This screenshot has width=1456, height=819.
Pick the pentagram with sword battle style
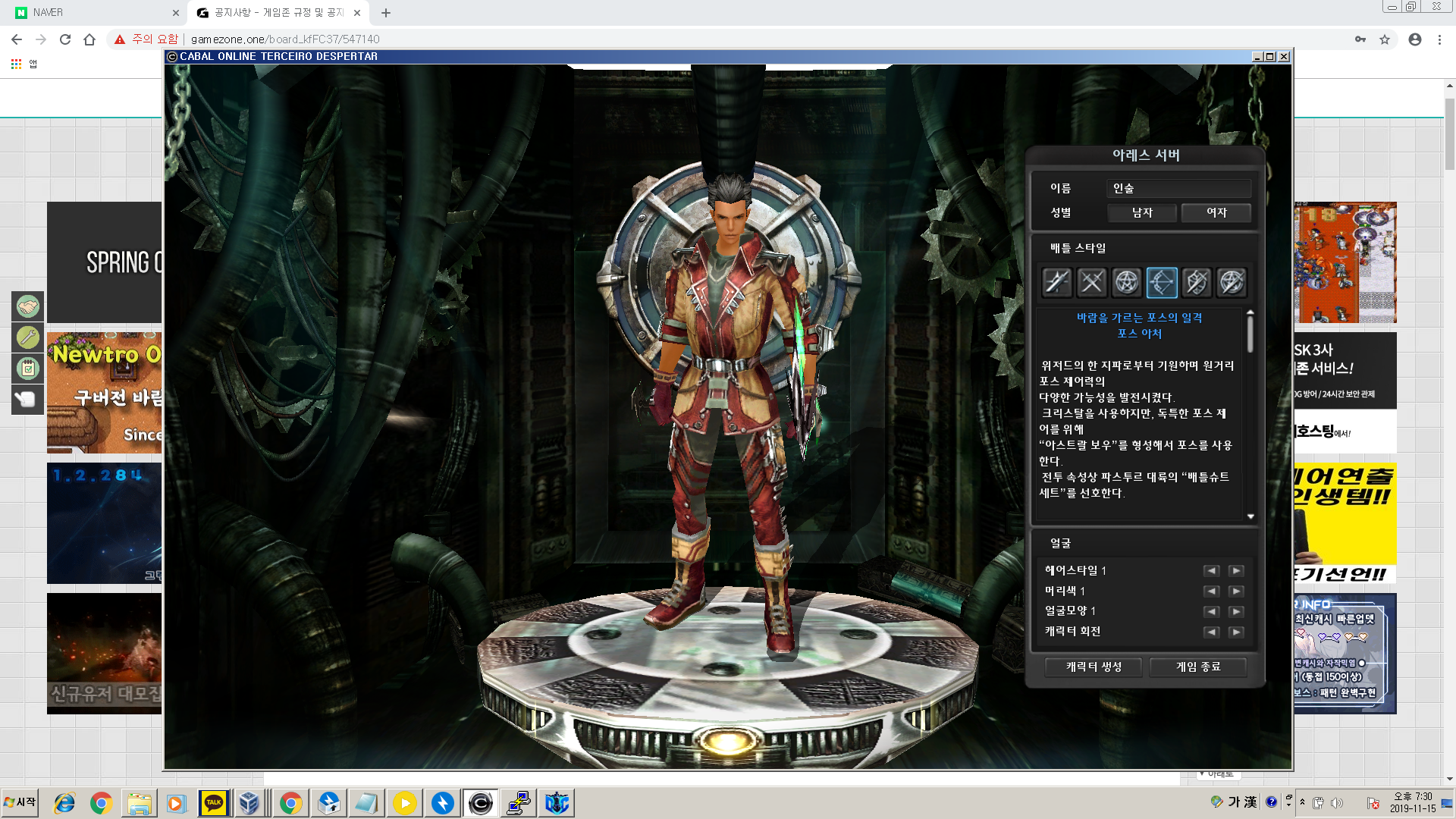[x=1232, y=282]
